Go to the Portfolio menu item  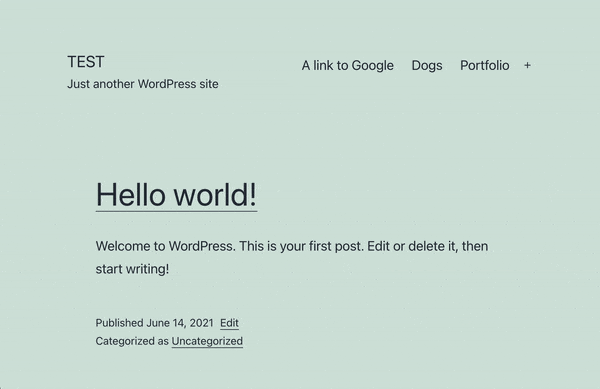coord(484,65)
